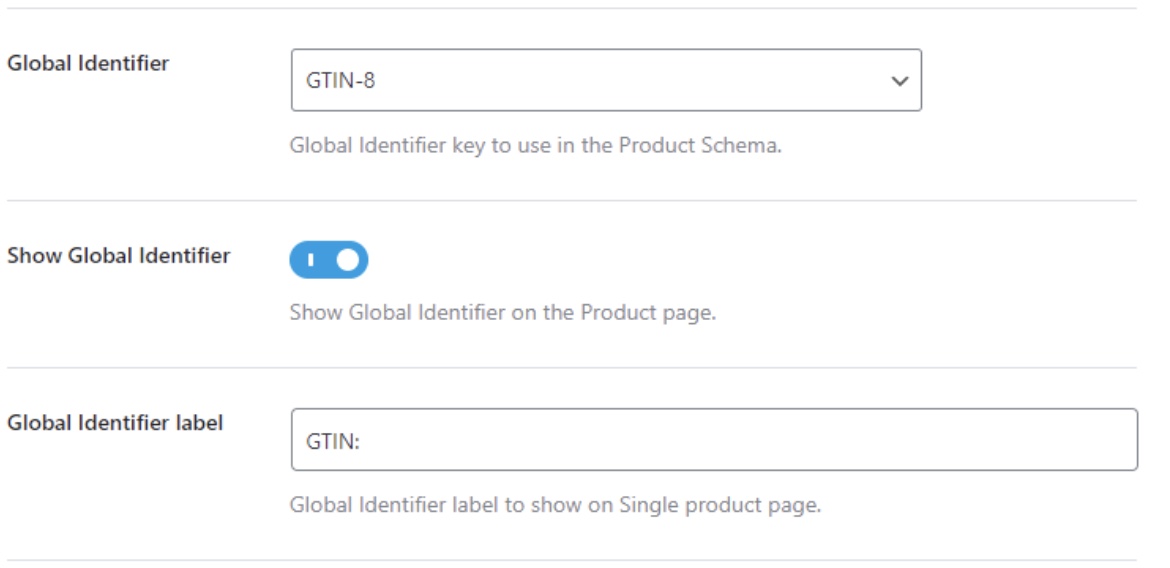Open the Global Identifier dropdown

coord(605,81)
